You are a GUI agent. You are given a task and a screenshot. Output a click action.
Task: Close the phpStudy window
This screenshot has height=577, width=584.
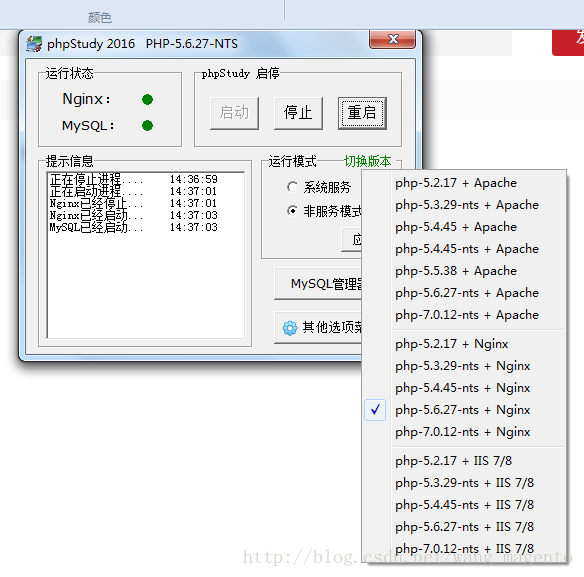click(x=393, y=39)
